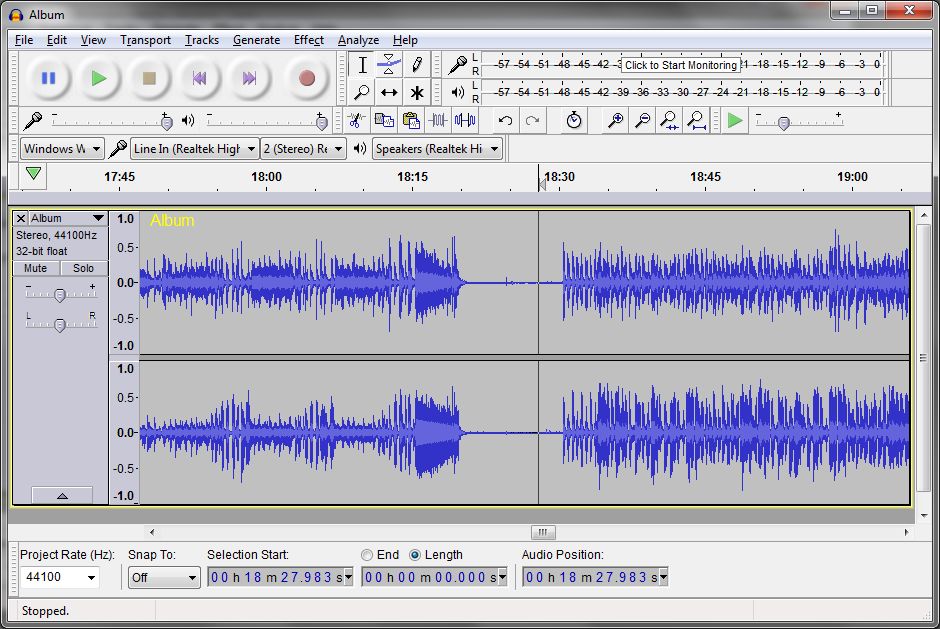Open the Analyze menu

(358, 40)
